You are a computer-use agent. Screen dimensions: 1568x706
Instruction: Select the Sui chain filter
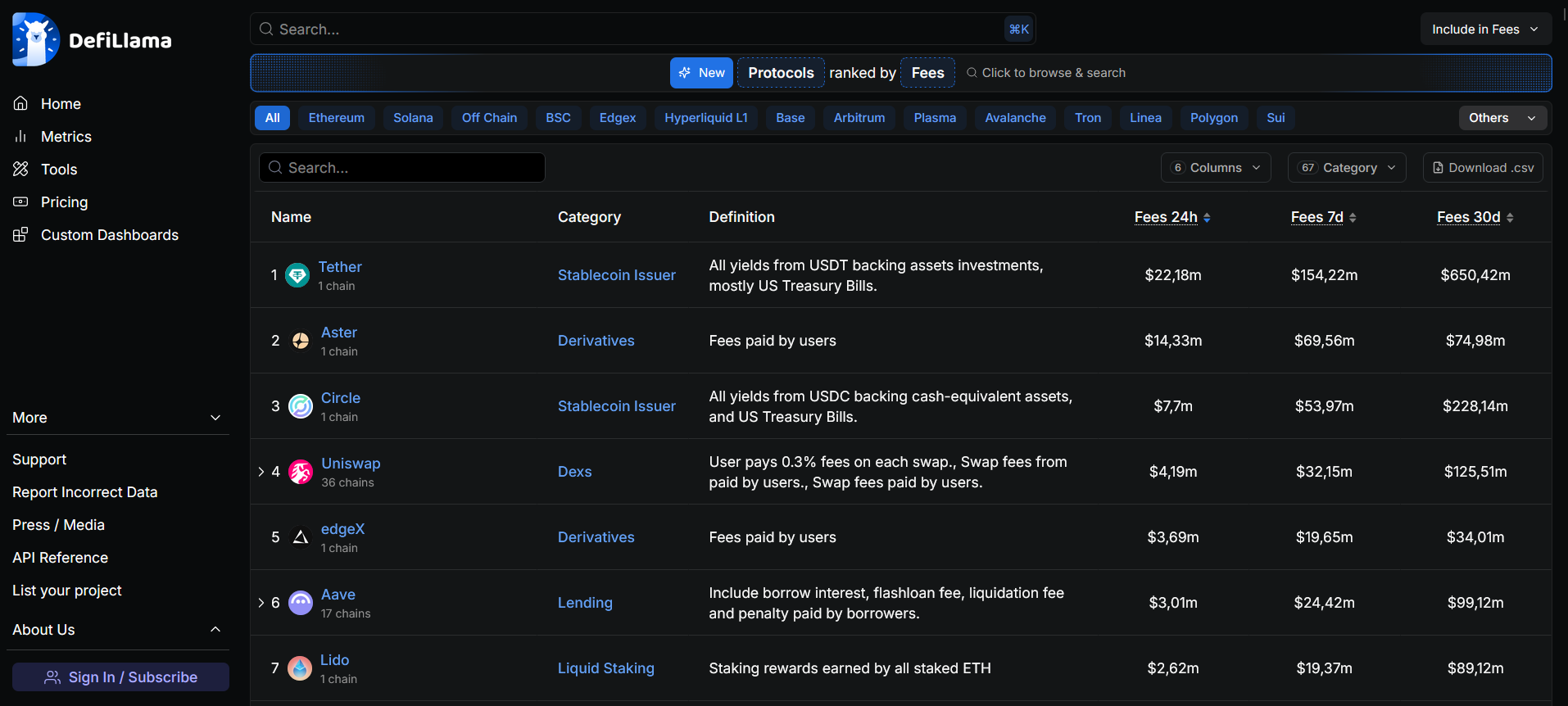pyautogui.click(x=1276, y=118)
